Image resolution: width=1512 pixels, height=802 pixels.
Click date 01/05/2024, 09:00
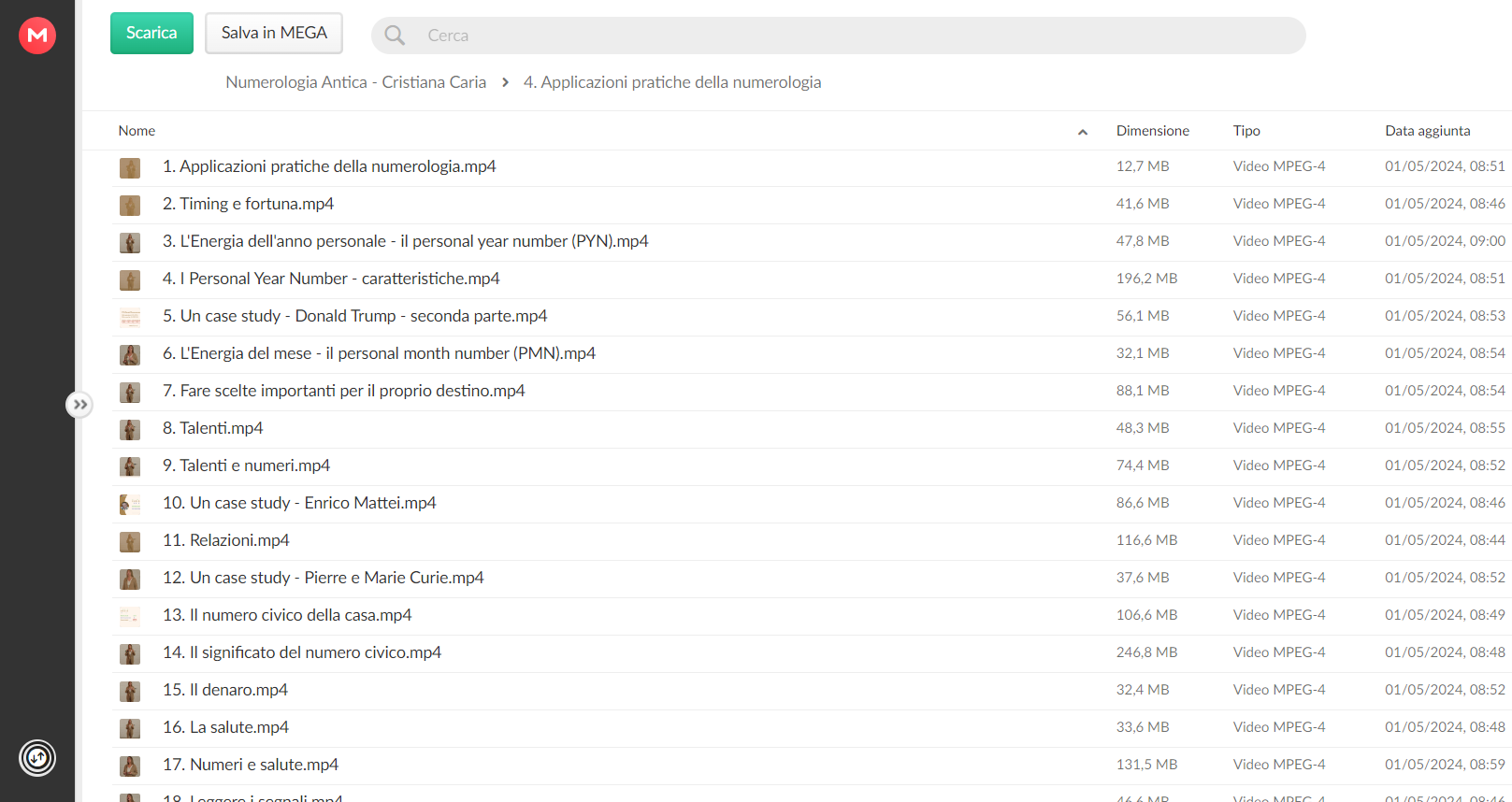point(1445,241)
